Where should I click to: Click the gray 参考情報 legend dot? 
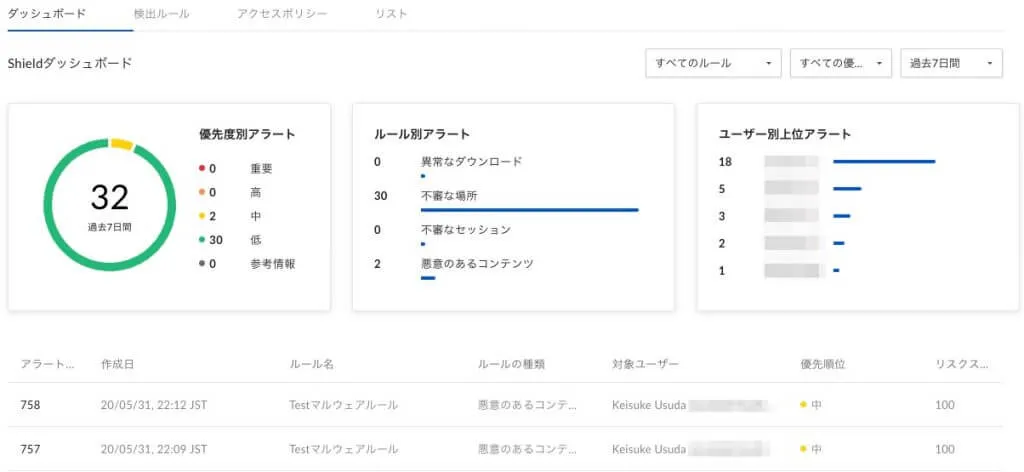(x=201, y=264)
